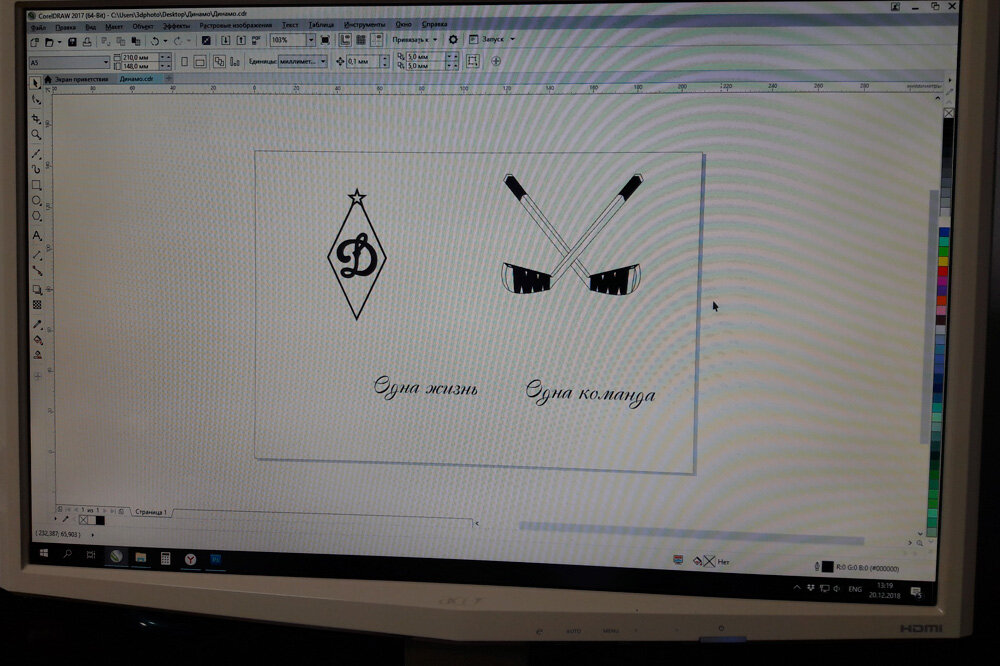Toggle treat as filled button
This screenshot has height=666, width=1000.
473,61
